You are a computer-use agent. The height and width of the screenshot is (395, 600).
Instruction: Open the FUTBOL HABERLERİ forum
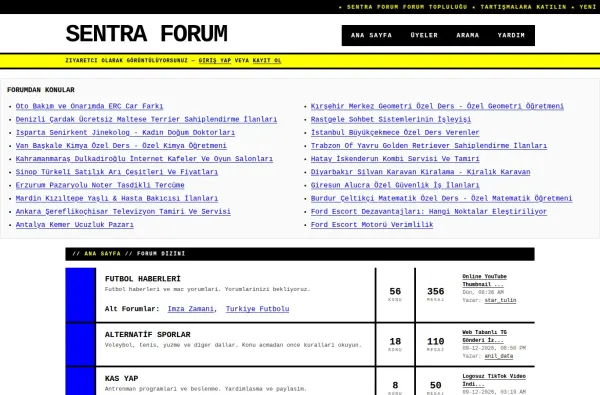point(143,279)
